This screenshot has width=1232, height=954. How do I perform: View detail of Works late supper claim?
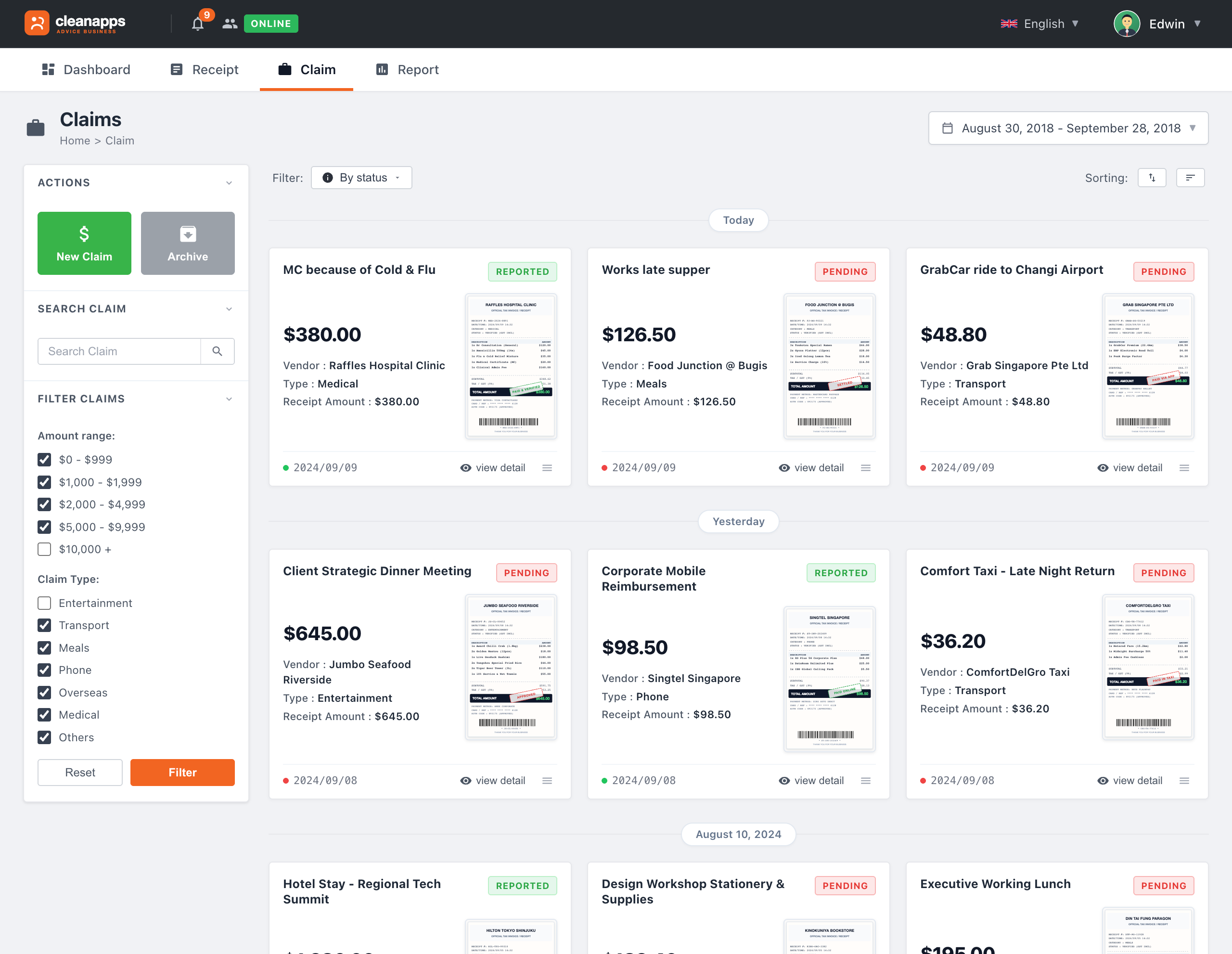810,468
